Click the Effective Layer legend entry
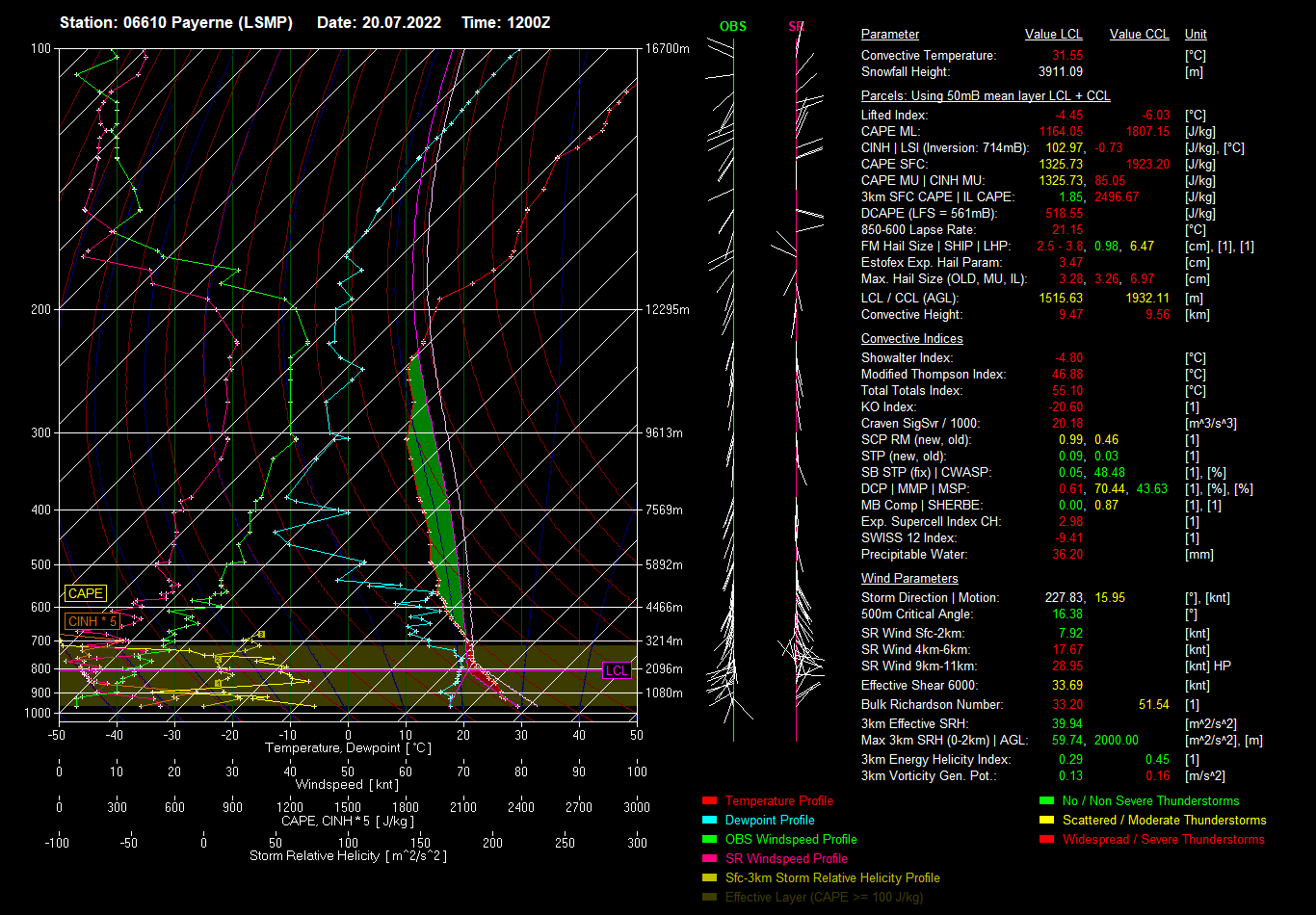 click(x=823, y=898)
